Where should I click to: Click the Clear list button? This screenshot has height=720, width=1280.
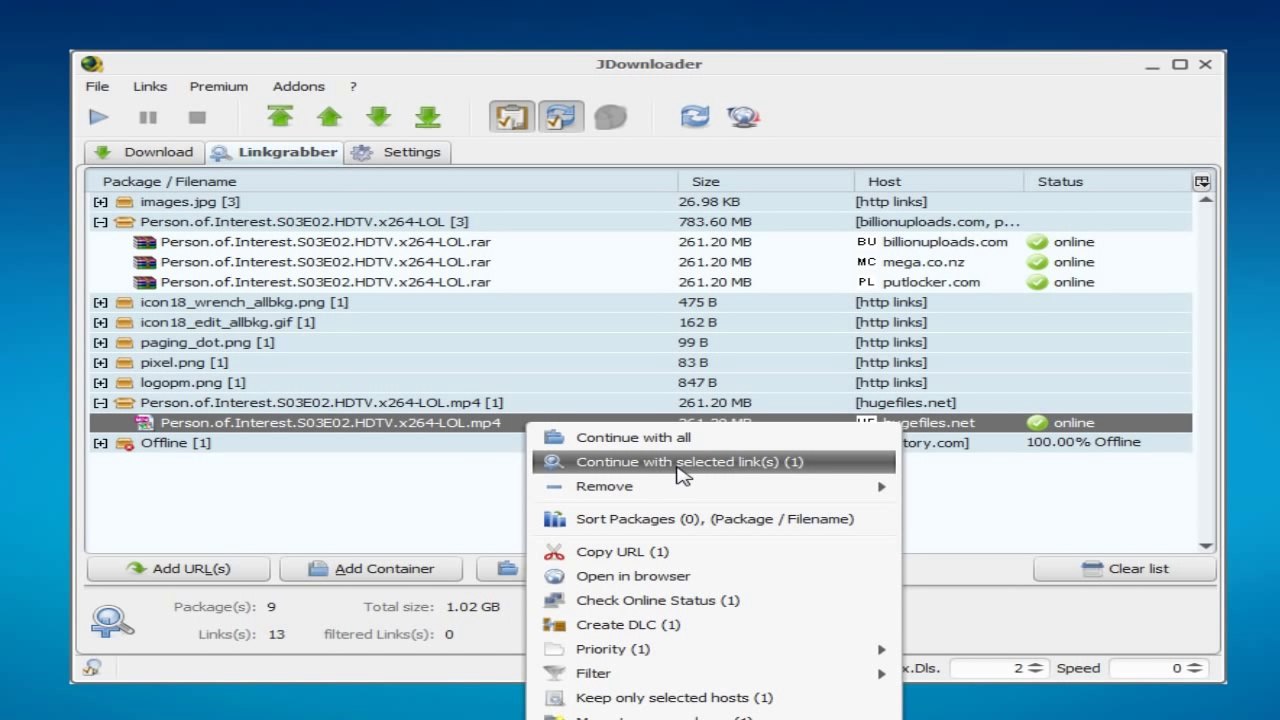(x=1125, y=569)
